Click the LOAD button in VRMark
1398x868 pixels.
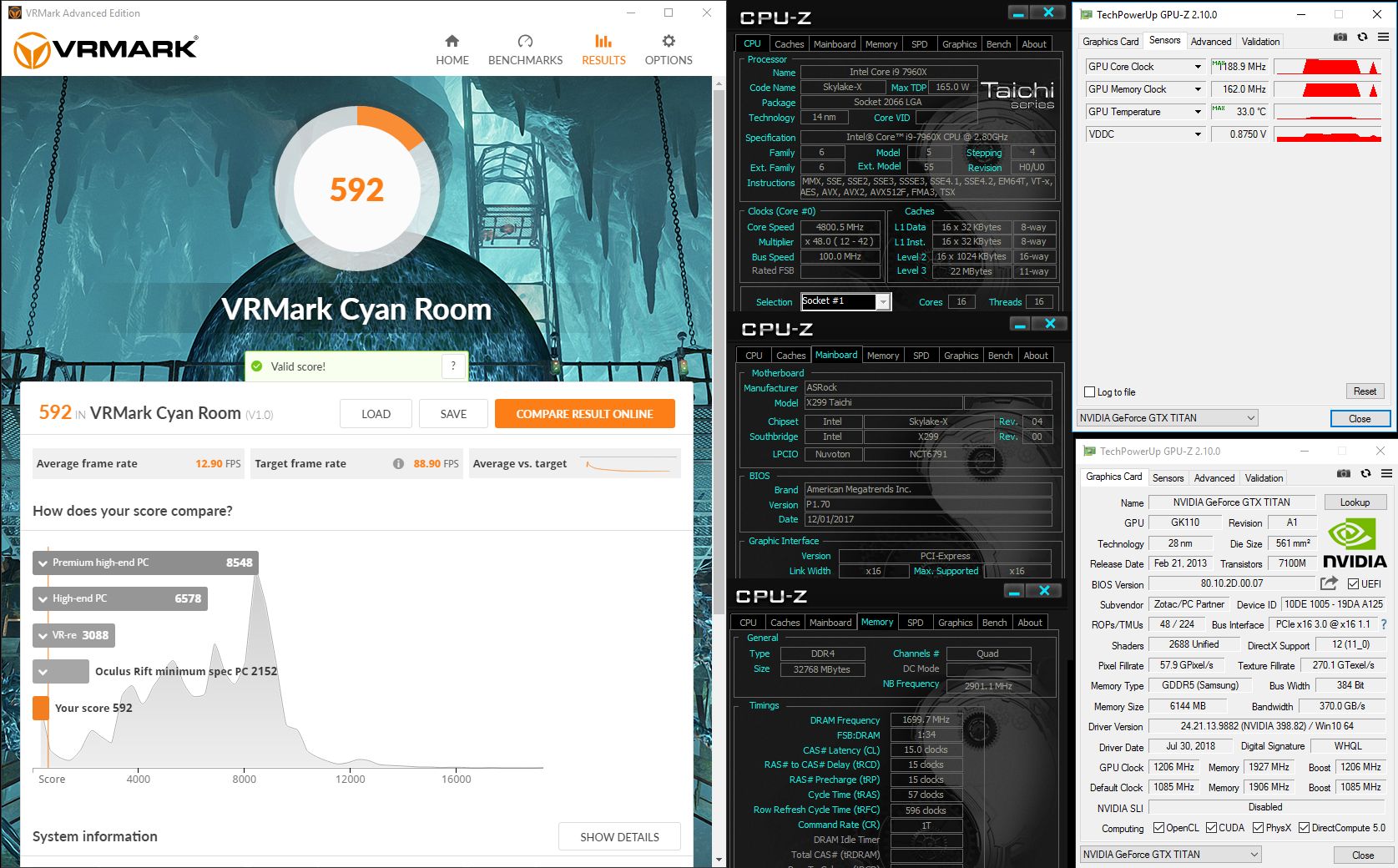376,414
